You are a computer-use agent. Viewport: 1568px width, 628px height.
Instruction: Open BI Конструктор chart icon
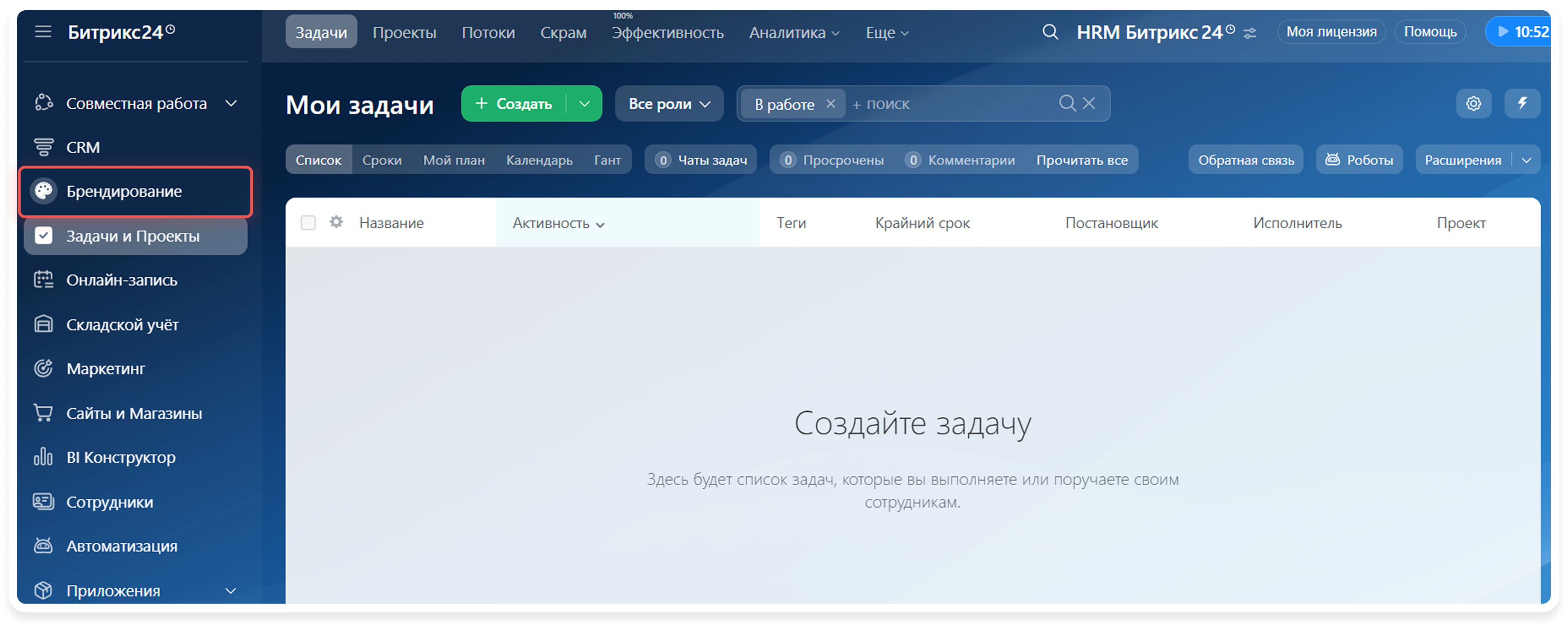[43, 457]
